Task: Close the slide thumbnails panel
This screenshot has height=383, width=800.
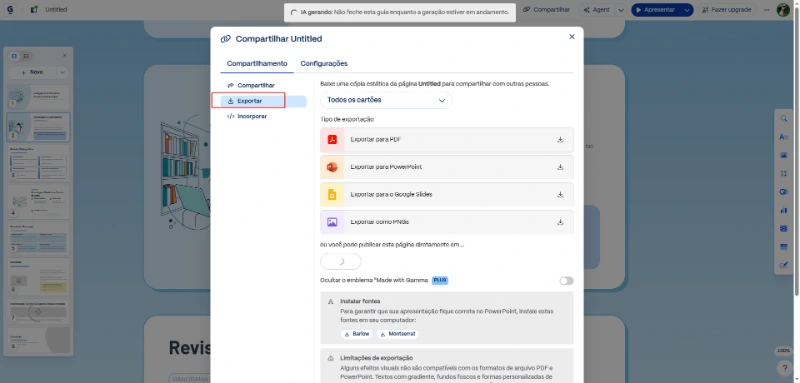Action: 64,56
